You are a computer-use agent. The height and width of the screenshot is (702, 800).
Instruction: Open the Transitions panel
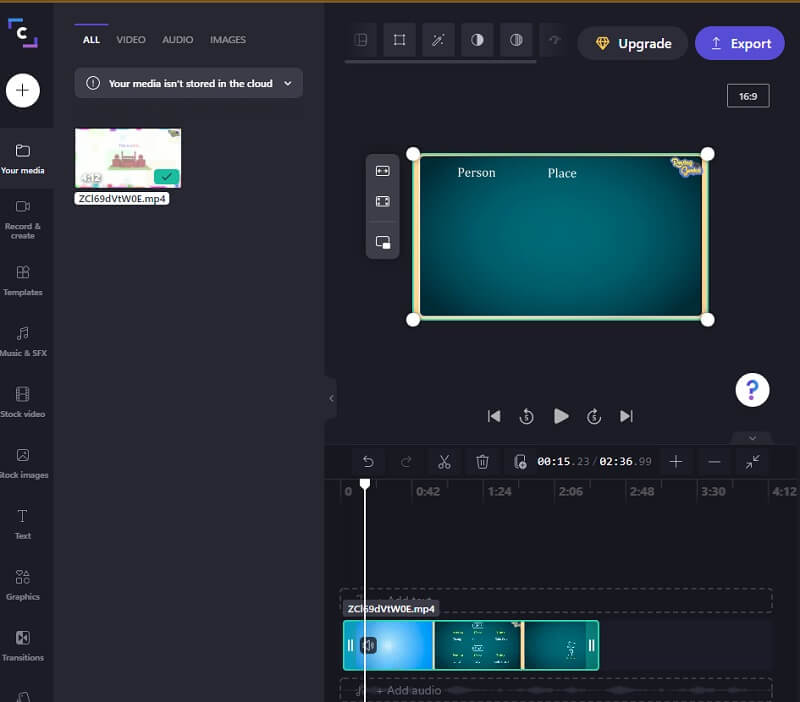(24, 645)
